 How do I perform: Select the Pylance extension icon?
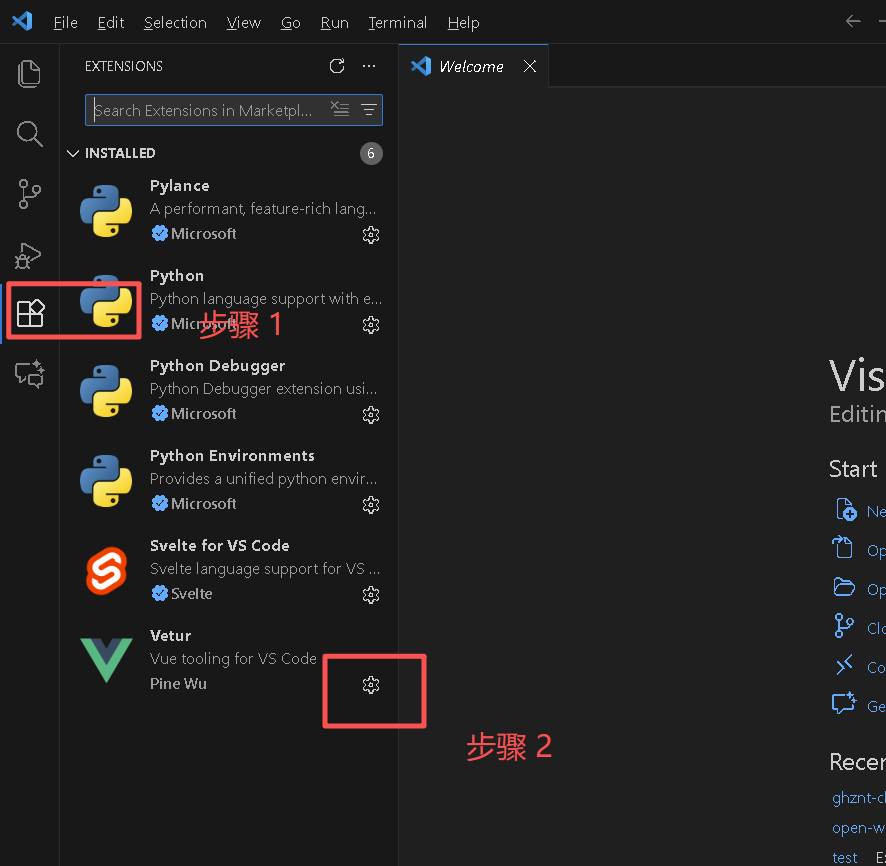click(106, 211)
